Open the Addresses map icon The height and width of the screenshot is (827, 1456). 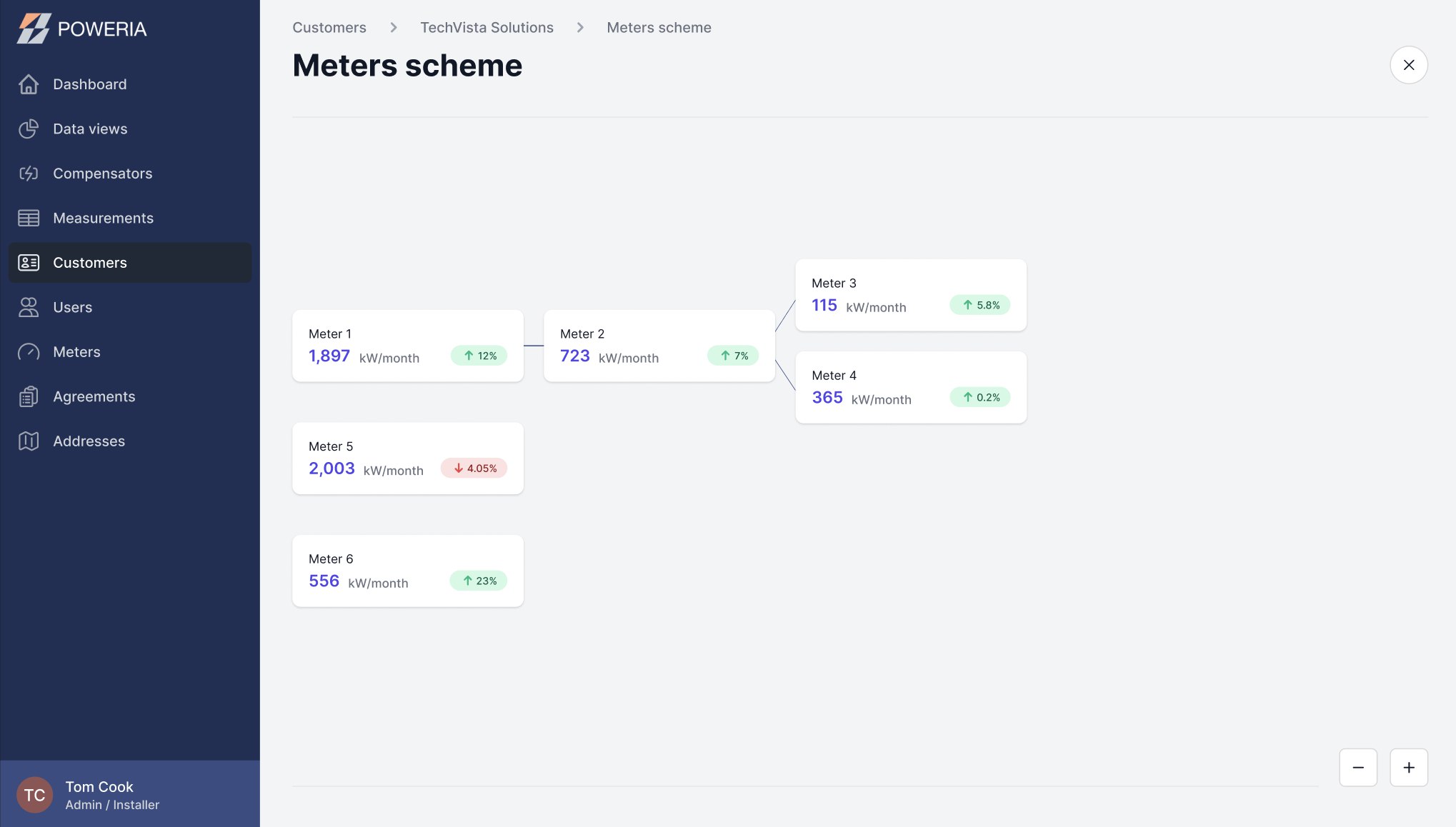[x=29, y=441]
